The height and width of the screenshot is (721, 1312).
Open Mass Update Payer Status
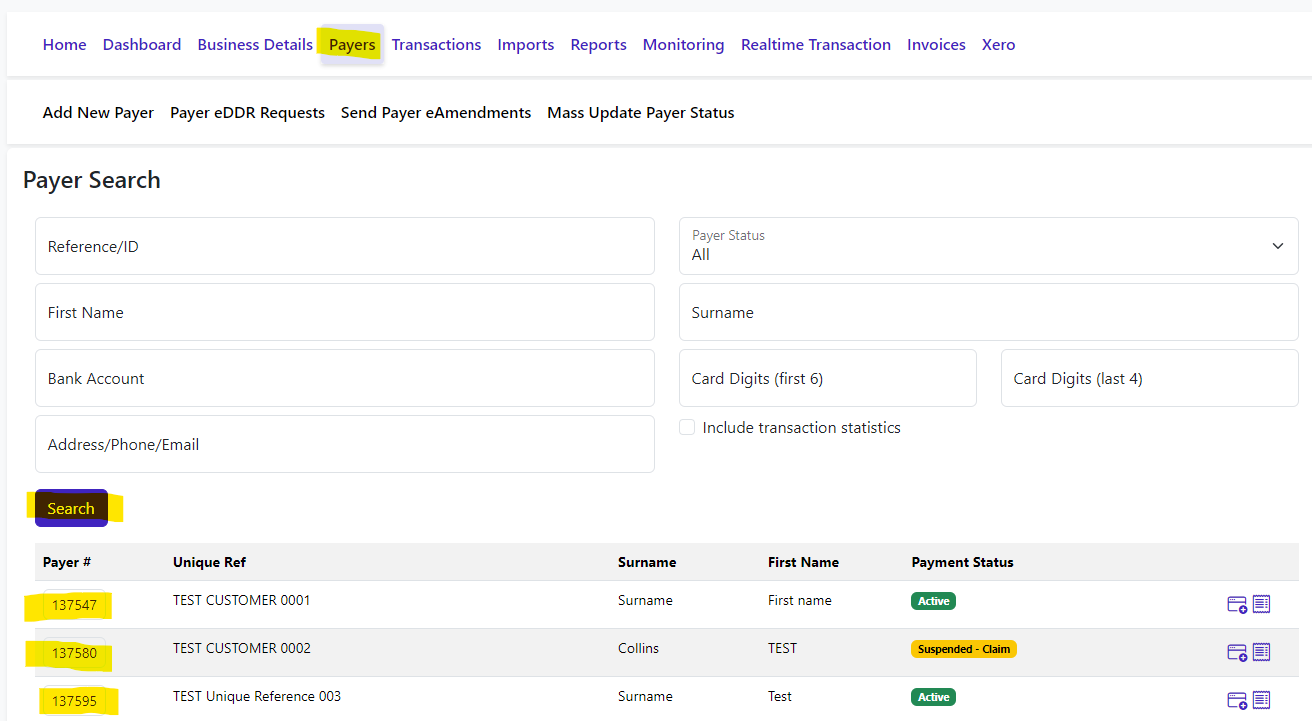[640, 113]
